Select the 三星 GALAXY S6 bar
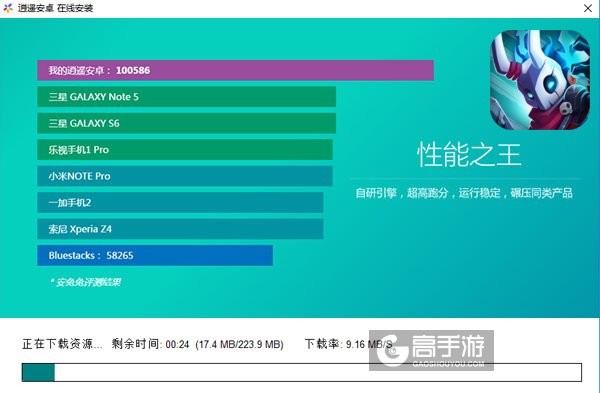600x393 pixels. [187, 123]
